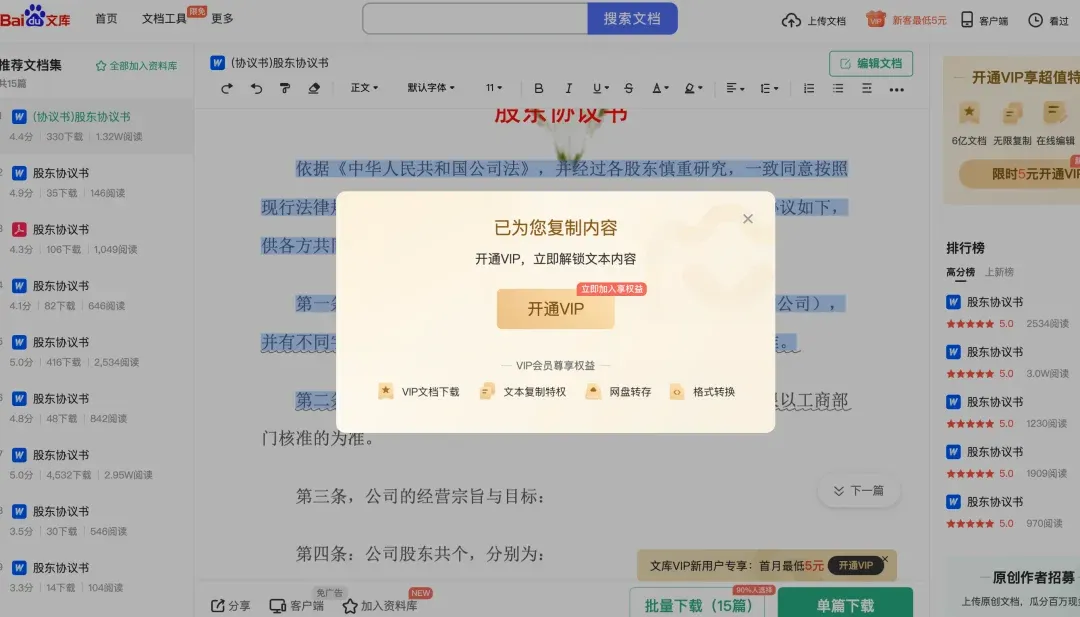Viewport: 1080px width, 617px height.
Task: Expand the 默认字体 font dropdown
Action: coord(431,88)
